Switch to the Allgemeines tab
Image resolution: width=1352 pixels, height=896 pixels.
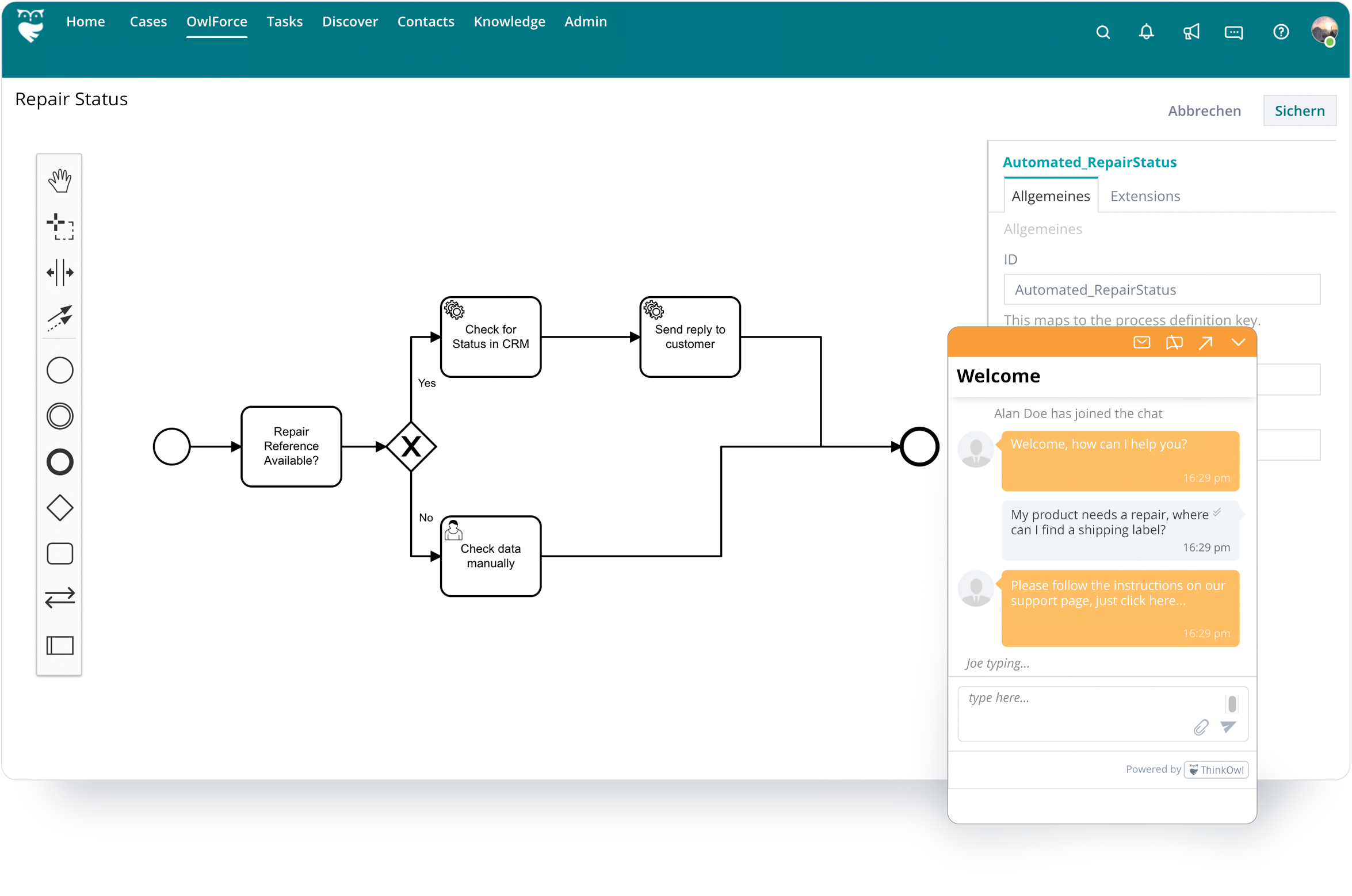(1051, 196)
